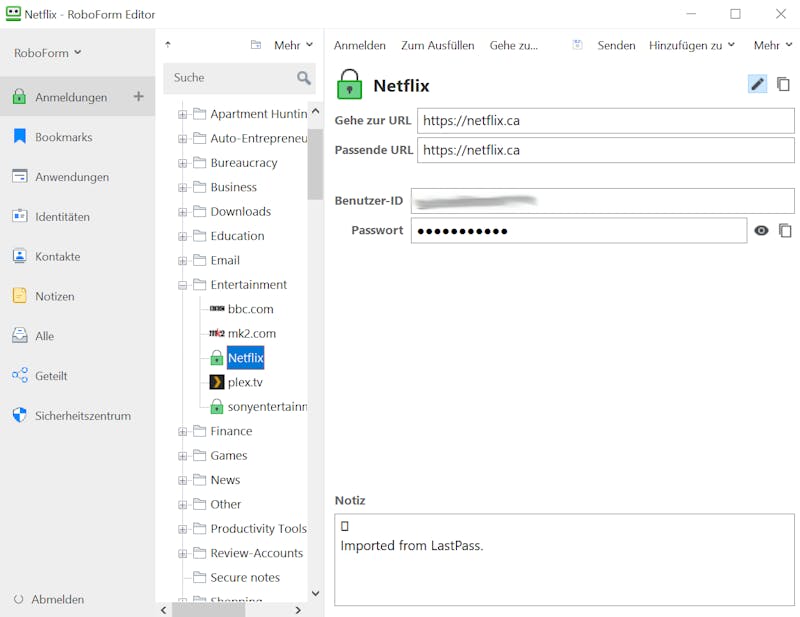
Task: Open Alle inbox icon
Action: [x=19, y=335]
